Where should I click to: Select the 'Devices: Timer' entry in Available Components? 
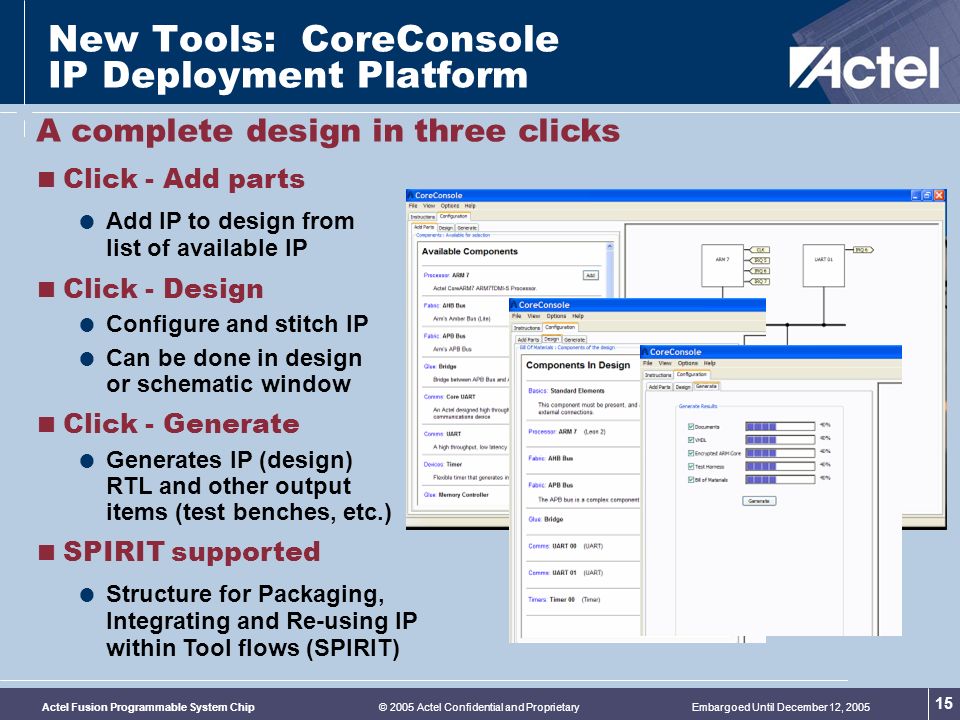click(443, 464)
